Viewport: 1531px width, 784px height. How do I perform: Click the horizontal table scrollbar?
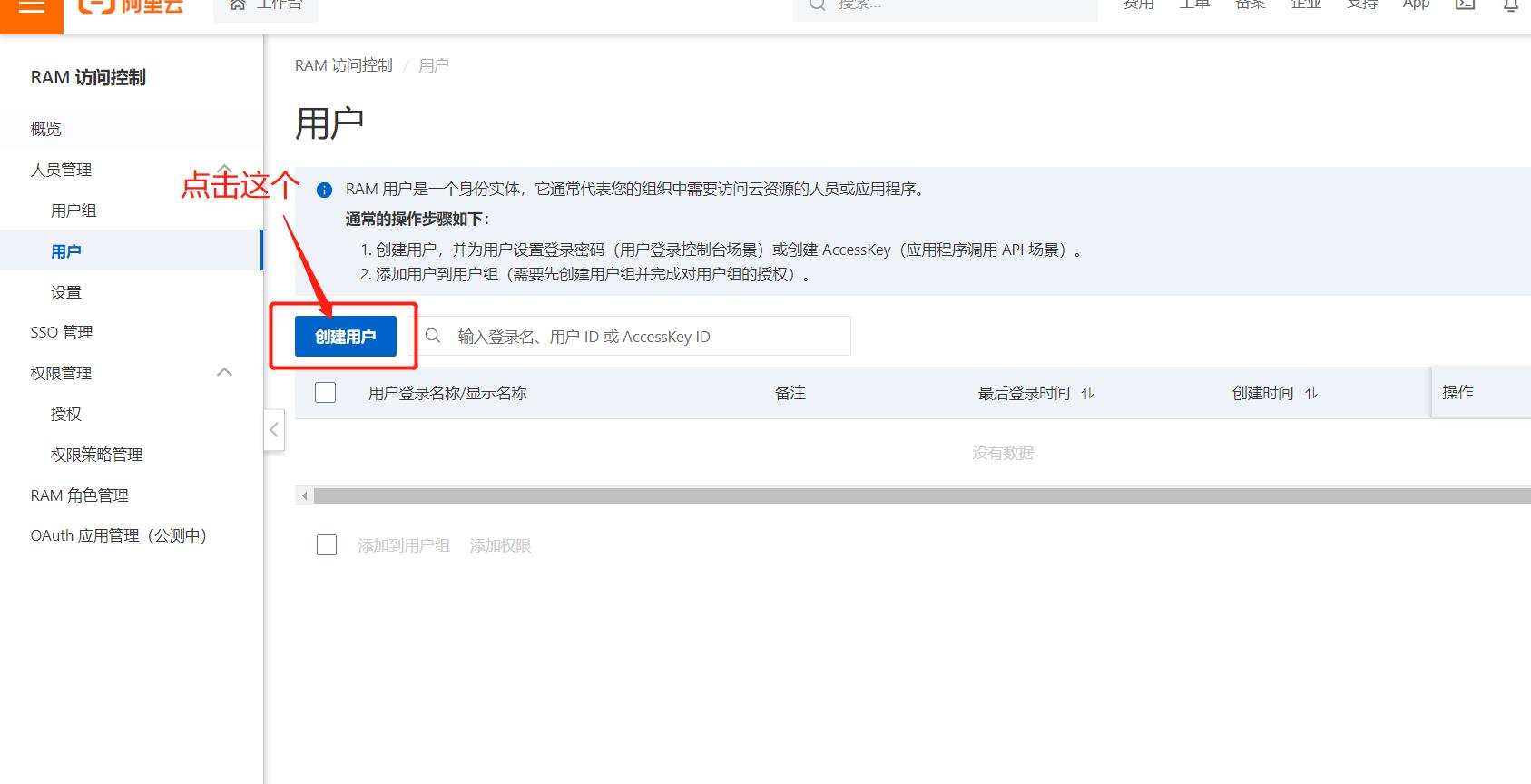click(x=922, y=495)
